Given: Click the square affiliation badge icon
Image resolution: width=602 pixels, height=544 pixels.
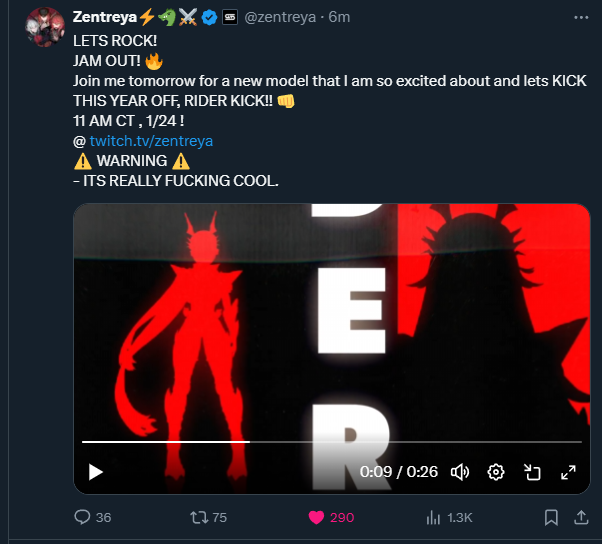Looking at the screenshot, I should click(x=230, y=17).
